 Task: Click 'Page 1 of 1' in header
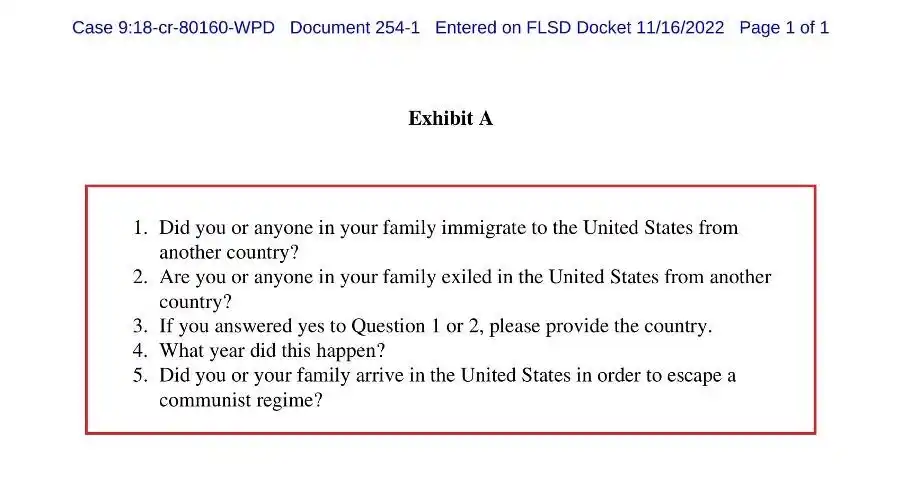784,27
